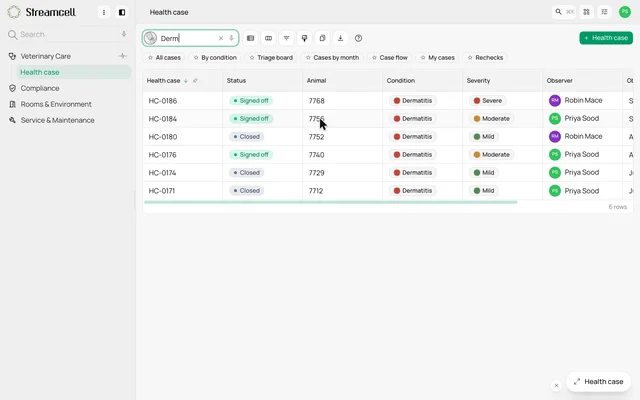Toggle sort arrow in Health case header
The height and width of the screenshot is (400, 640).
pyautogui.click(x=186, y=81)
